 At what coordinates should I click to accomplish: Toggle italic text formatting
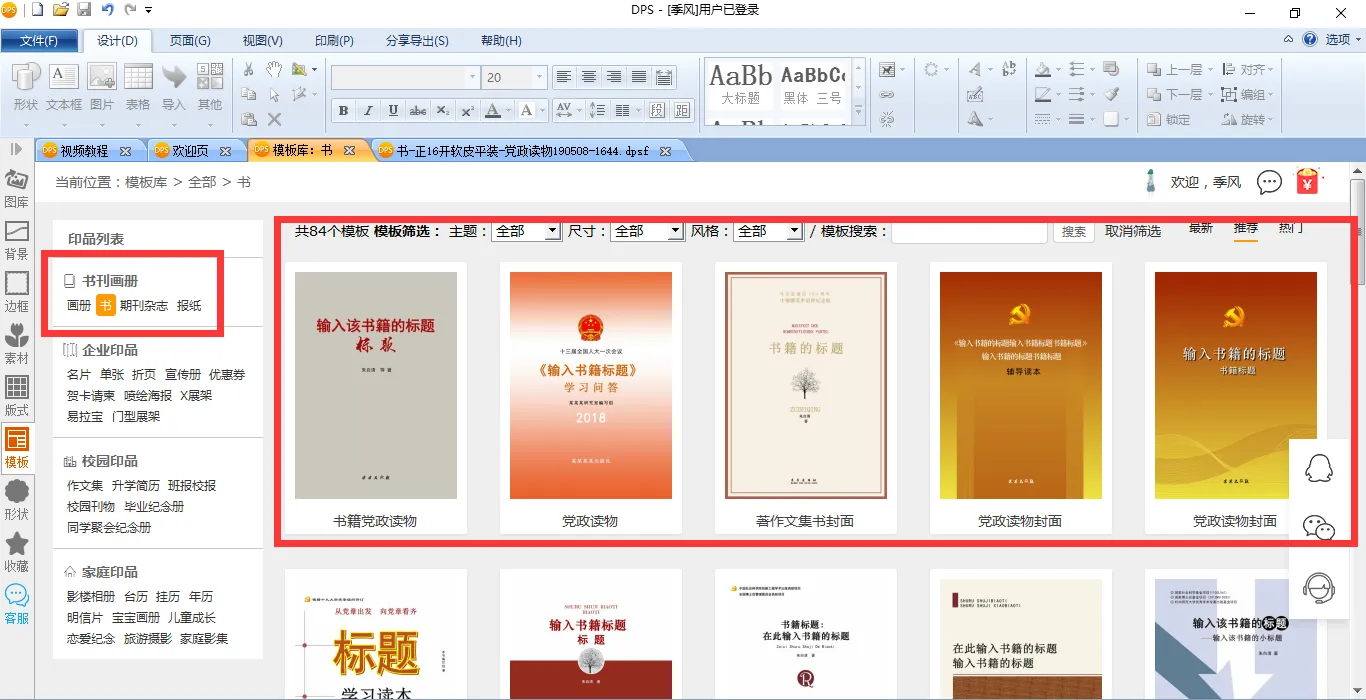[x=368, y=110]
